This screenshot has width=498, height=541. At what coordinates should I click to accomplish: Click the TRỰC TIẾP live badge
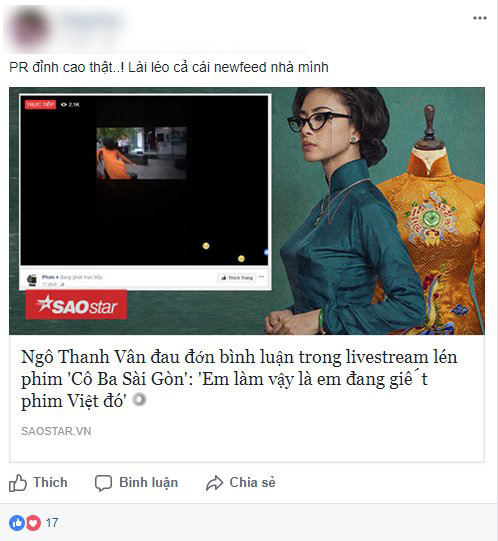click(x=40, y=105)
